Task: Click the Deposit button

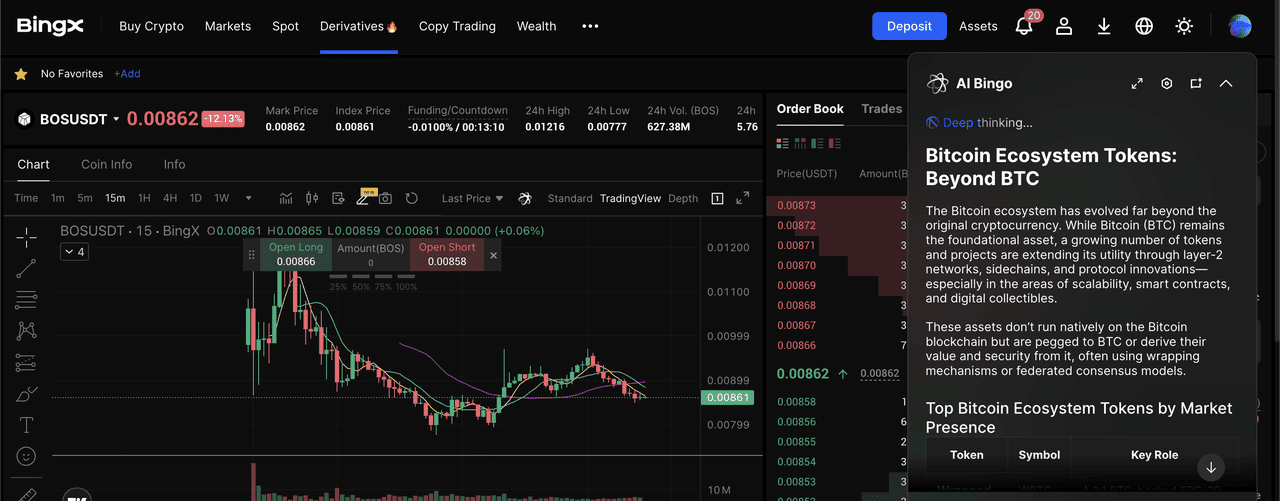Action: click(909, 27)
